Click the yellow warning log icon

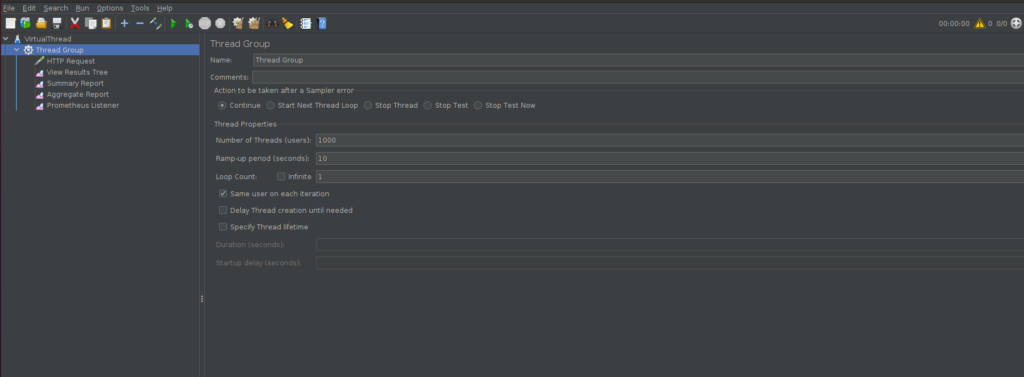pyautogui.click(x=980, y=24)
